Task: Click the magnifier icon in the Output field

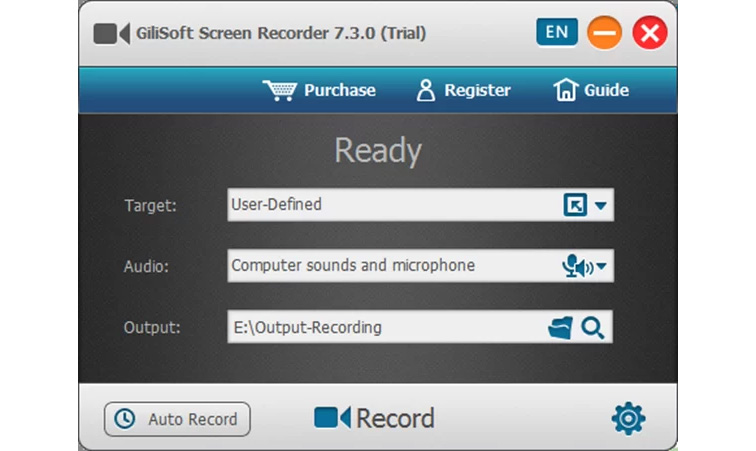Action: click(593, 328)
